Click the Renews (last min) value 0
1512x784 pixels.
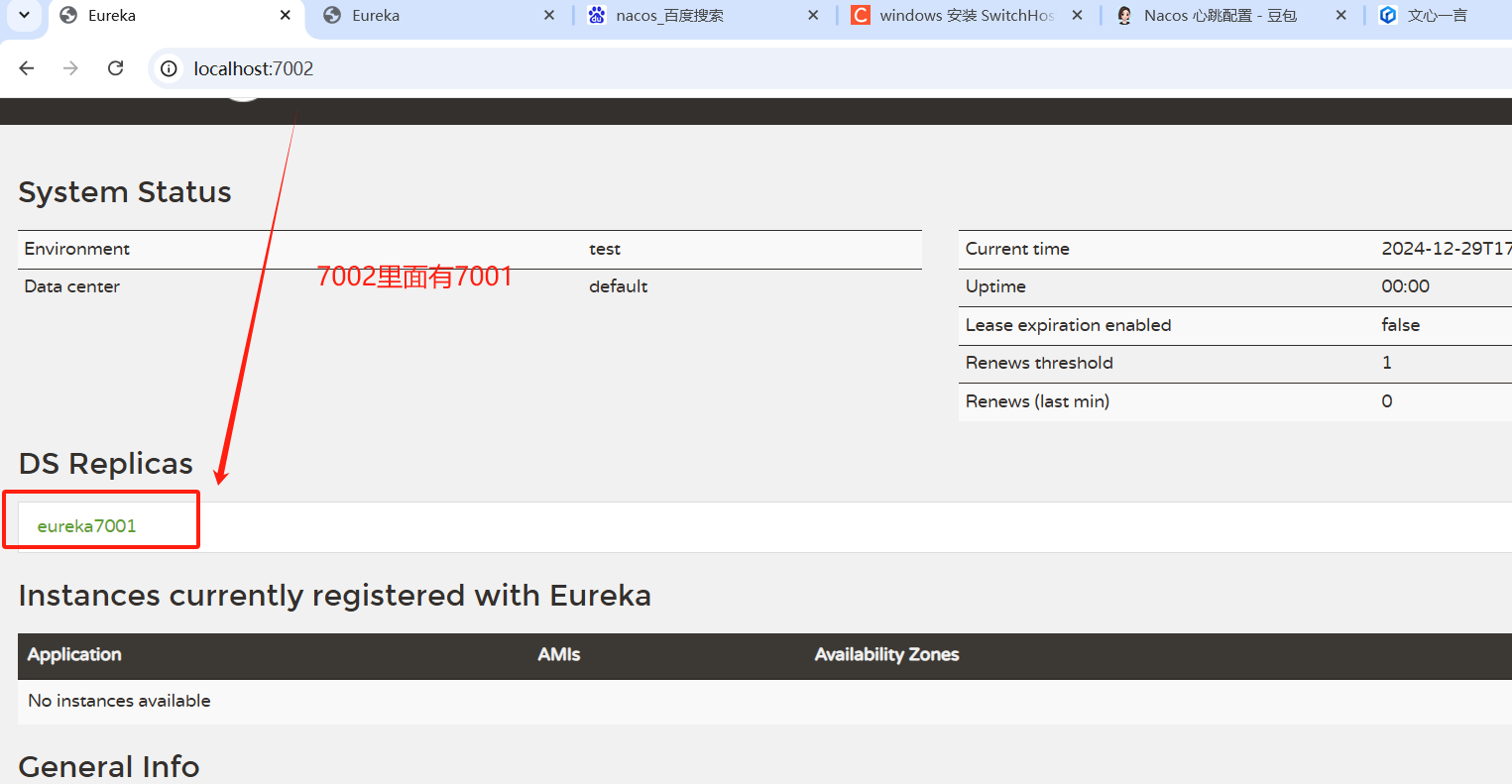point(1387,401)
